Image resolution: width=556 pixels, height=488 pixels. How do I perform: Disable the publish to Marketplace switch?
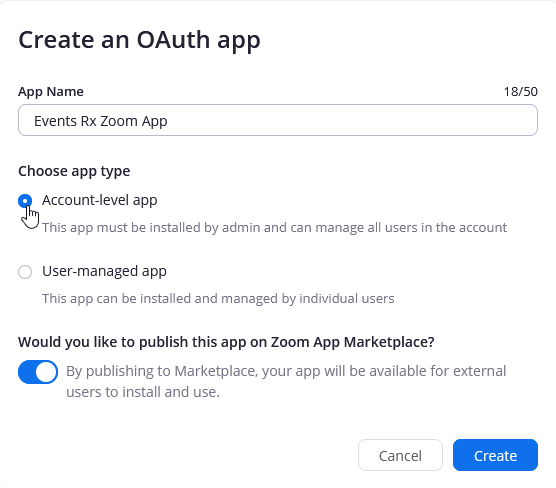coord(38,372)
